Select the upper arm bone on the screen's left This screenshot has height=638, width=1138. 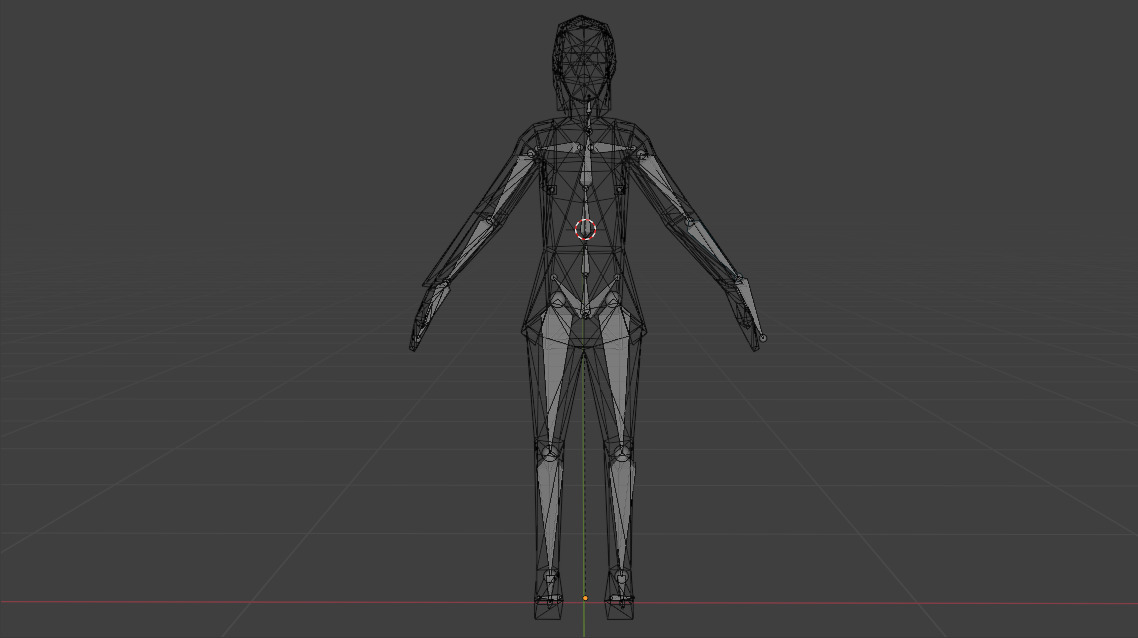click(510, 187)
